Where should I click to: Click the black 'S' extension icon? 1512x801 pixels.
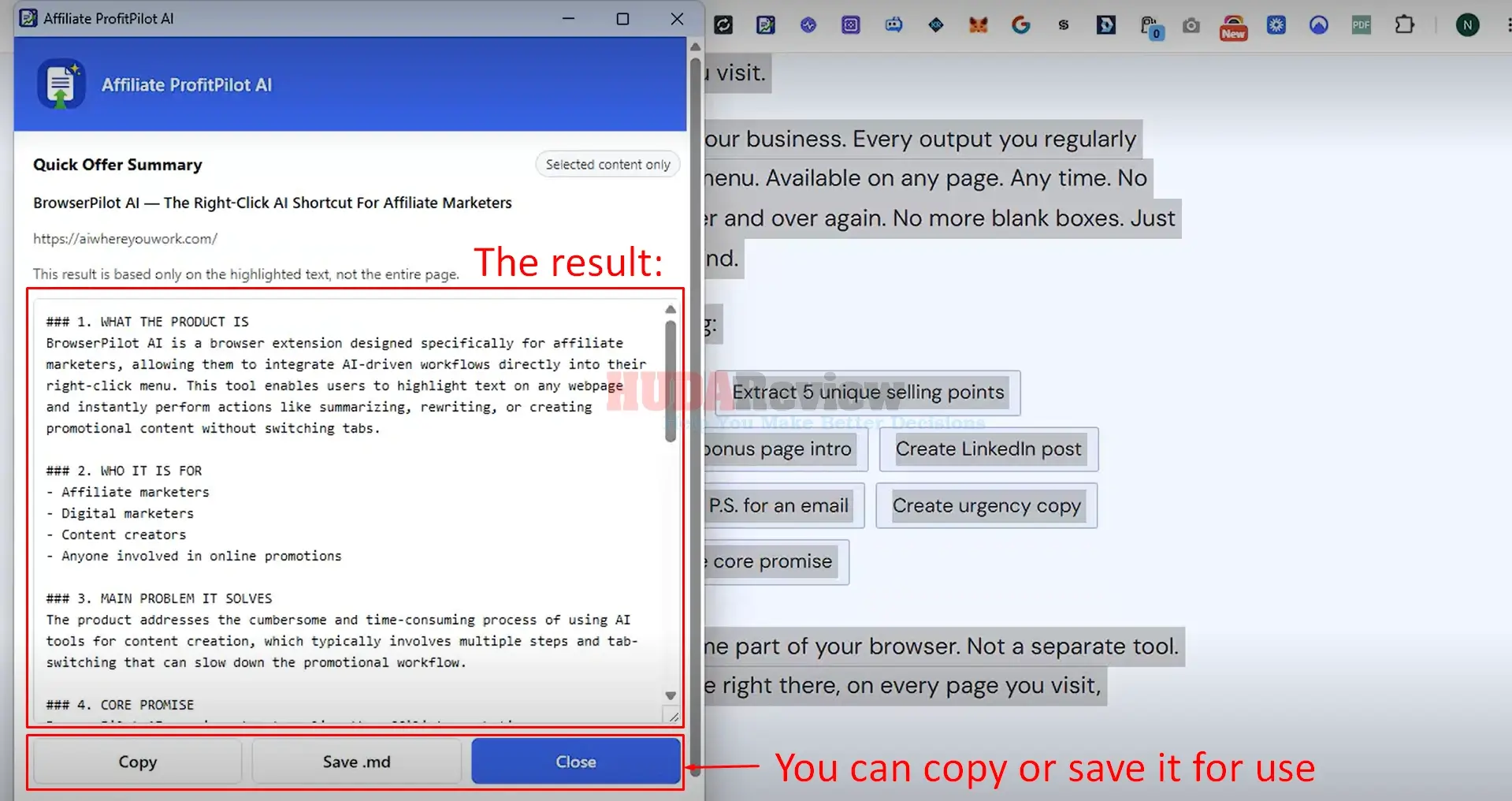1064,25
